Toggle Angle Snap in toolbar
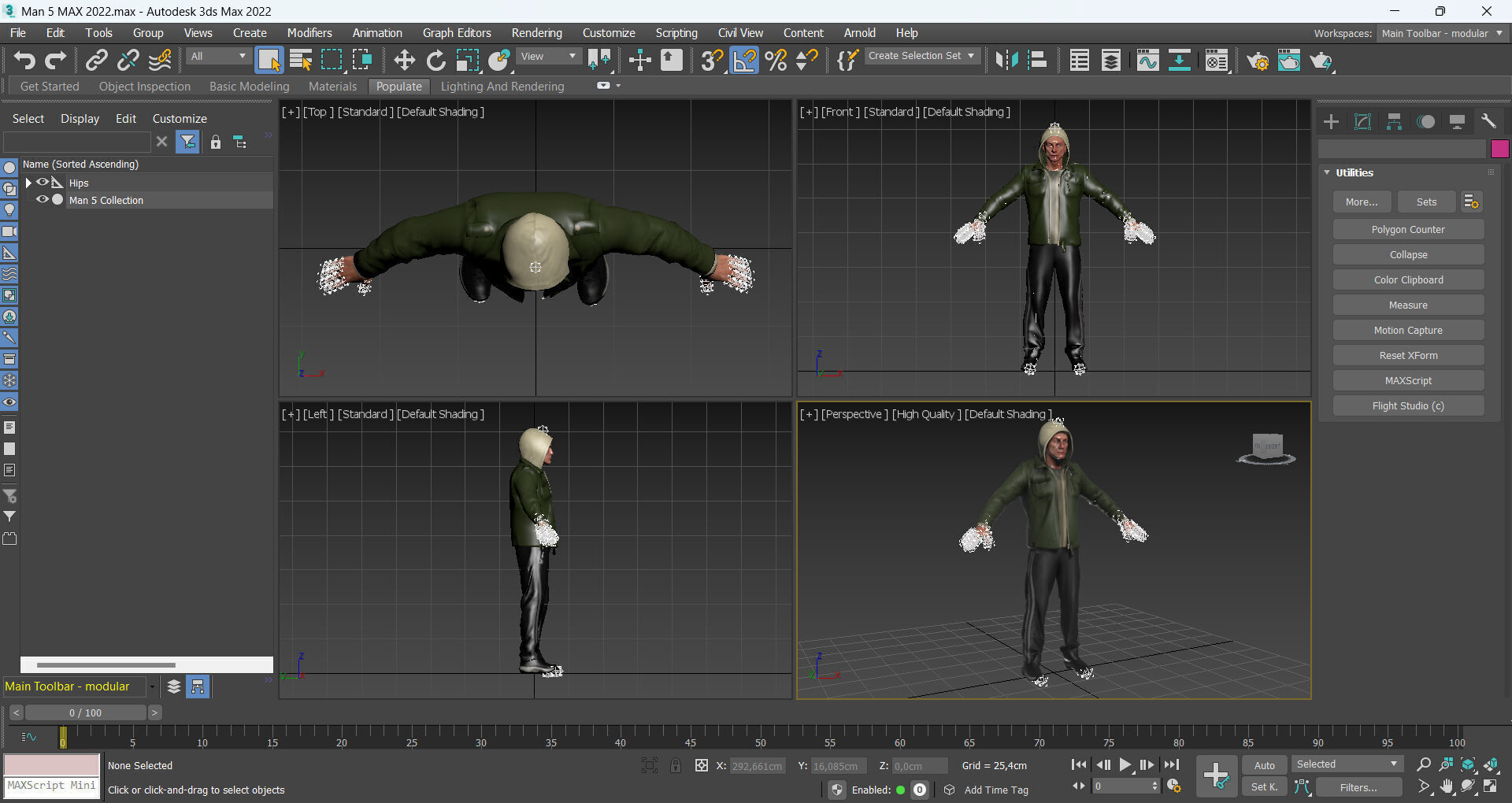 pyautogui.click(x=743, y=61)
